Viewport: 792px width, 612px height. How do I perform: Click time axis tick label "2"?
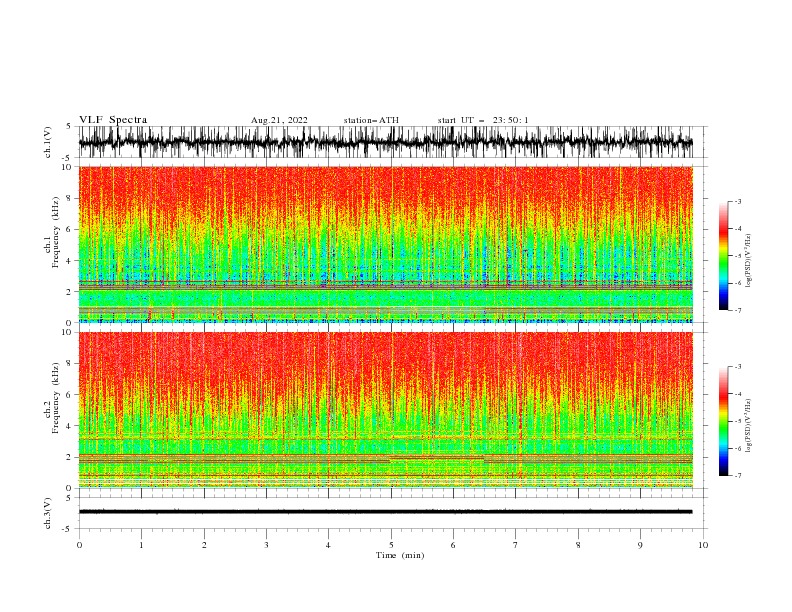(204, 545)
